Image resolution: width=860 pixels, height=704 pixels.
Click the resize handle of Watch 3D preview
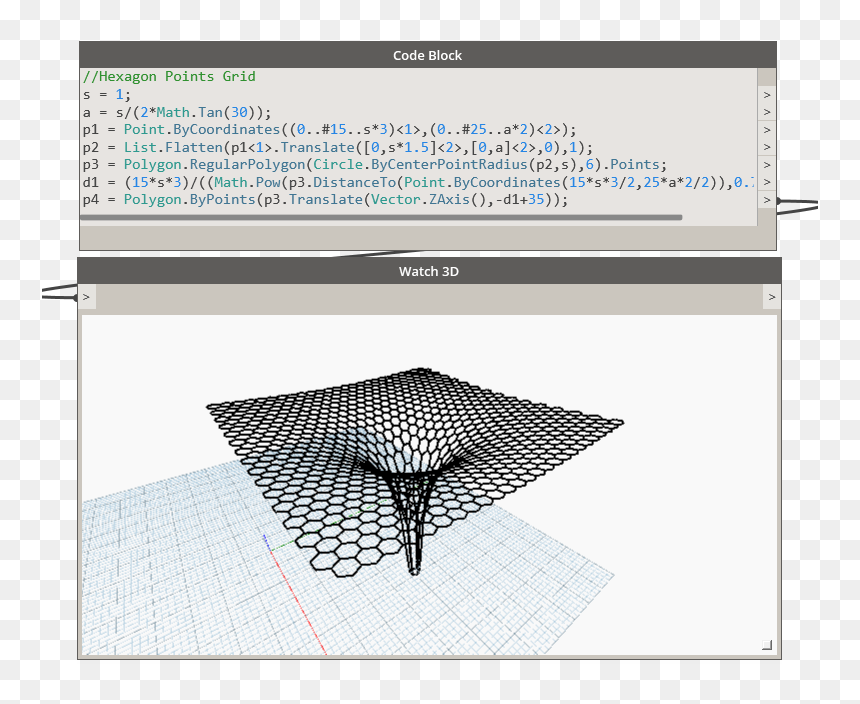(x=767, y=645)
